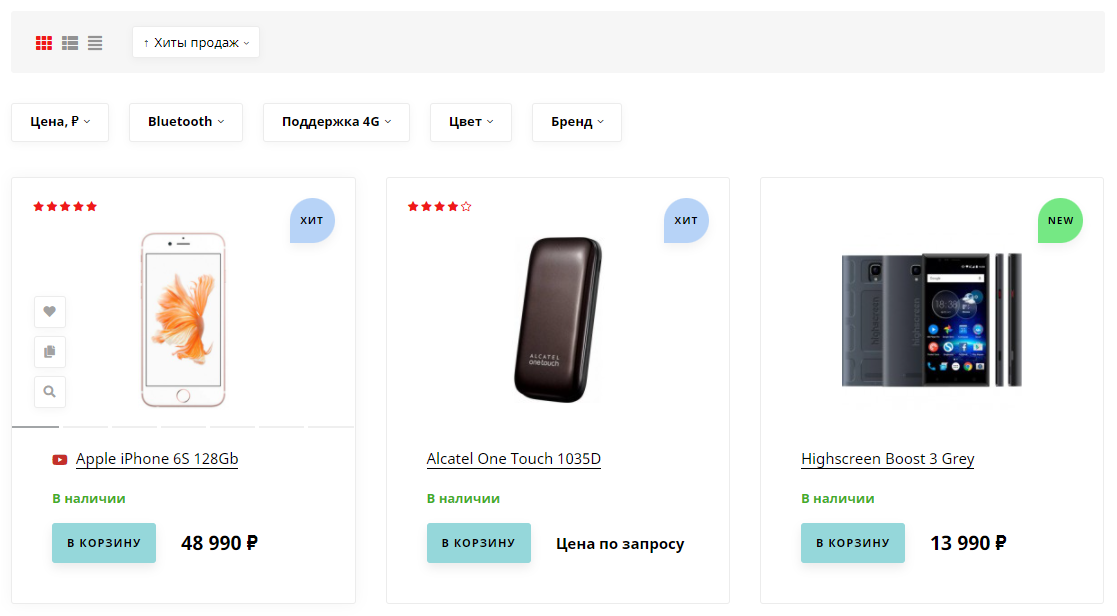Select first image slider segment under iPhone
Viewport: 1117px width, 616px height.
tap(36, 427)
